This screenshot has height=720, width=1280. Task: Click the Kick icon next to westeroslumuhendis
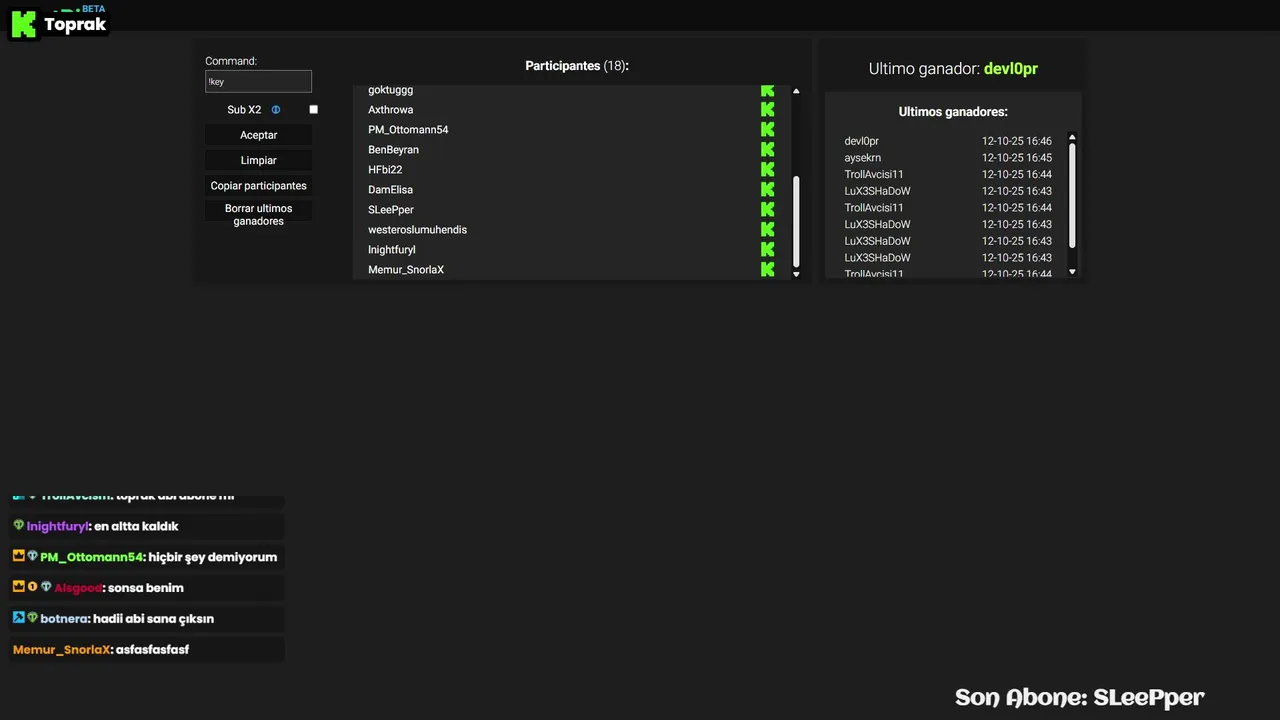(767, 230)
